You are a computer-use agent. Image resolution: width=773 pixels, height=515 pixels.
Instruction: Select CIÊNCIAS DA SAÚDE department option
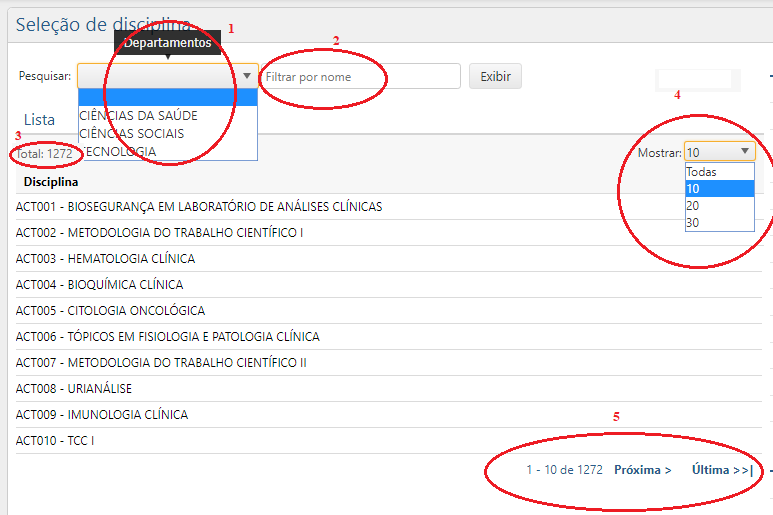pos(138,115)
